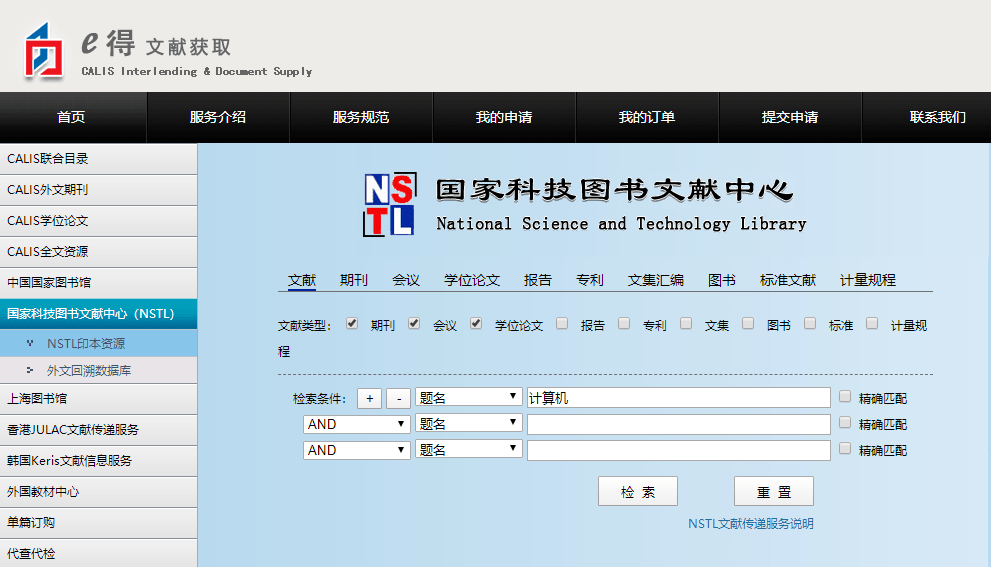Enable the 报告 document type checkbox
991x567 pixels.
(562, 324)
